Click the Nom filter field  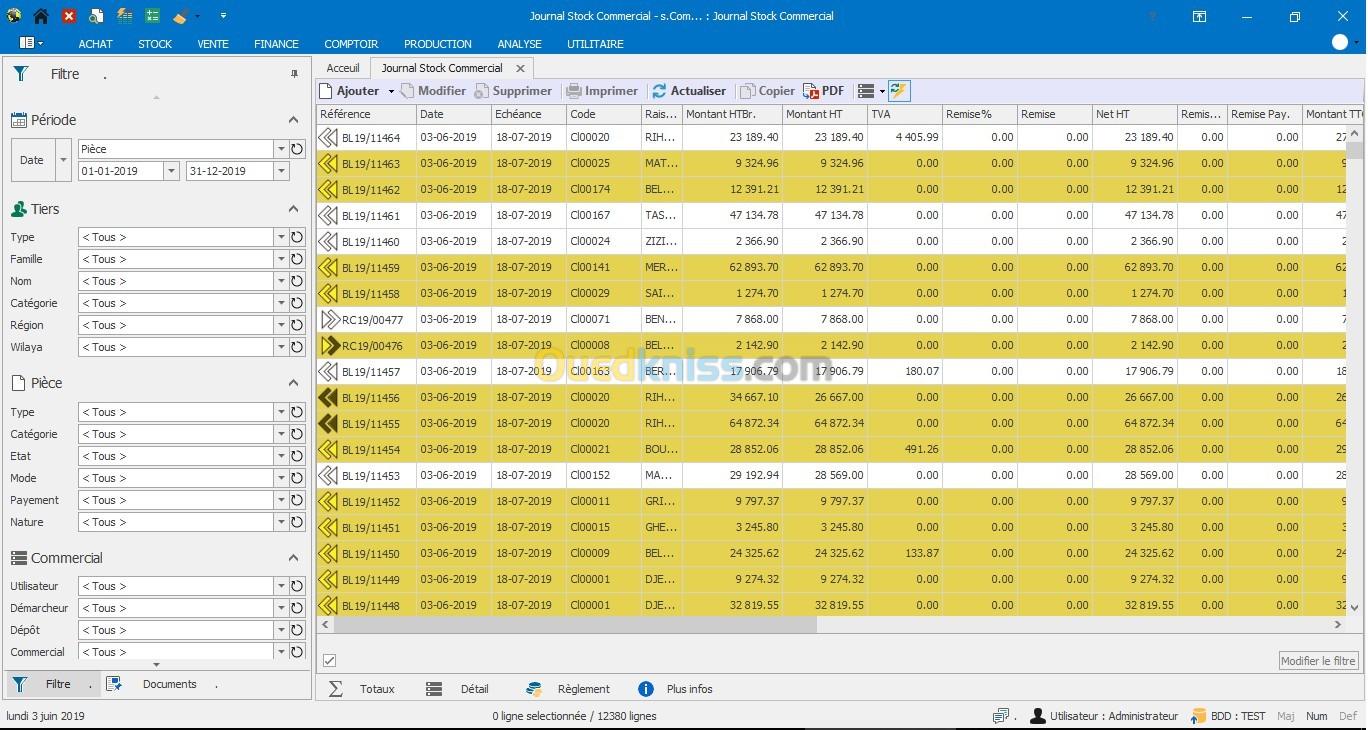point(176,281)
